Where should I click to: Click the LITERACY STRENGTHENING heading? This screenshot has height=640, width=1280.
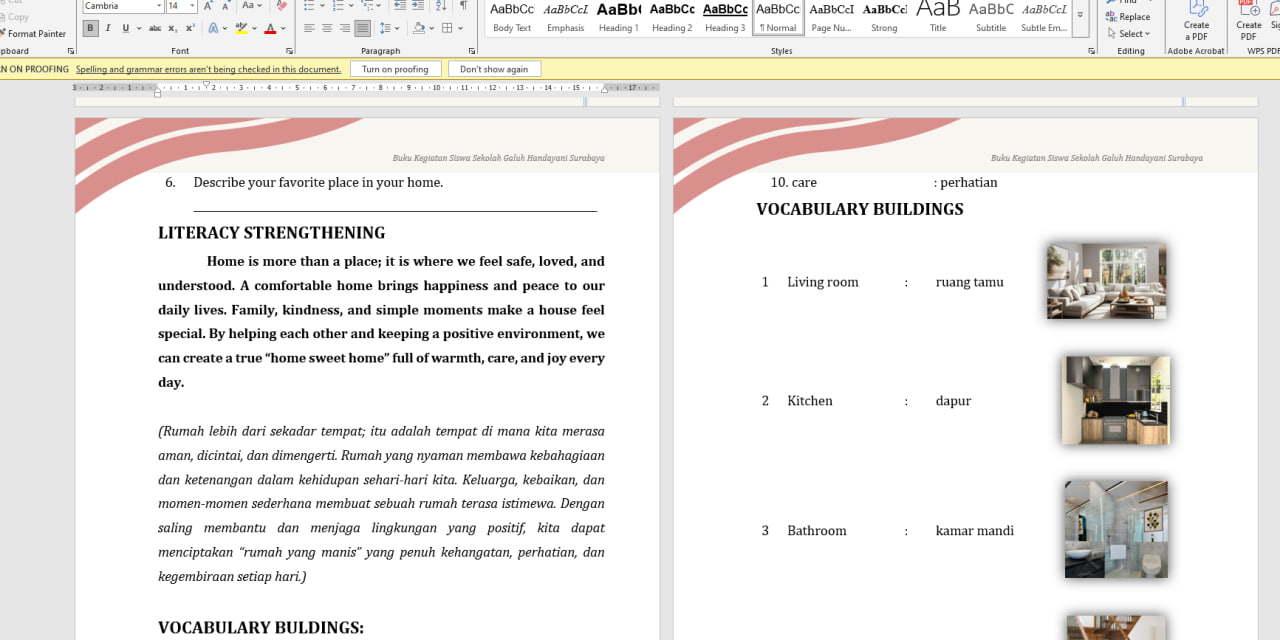coord(272,233)
